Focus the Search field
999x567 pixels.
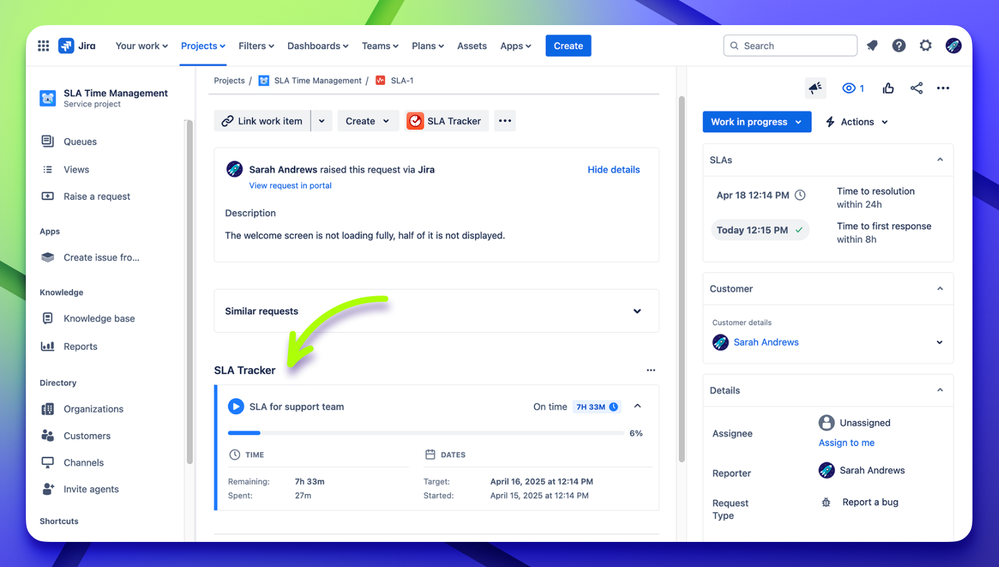(790, 46)
